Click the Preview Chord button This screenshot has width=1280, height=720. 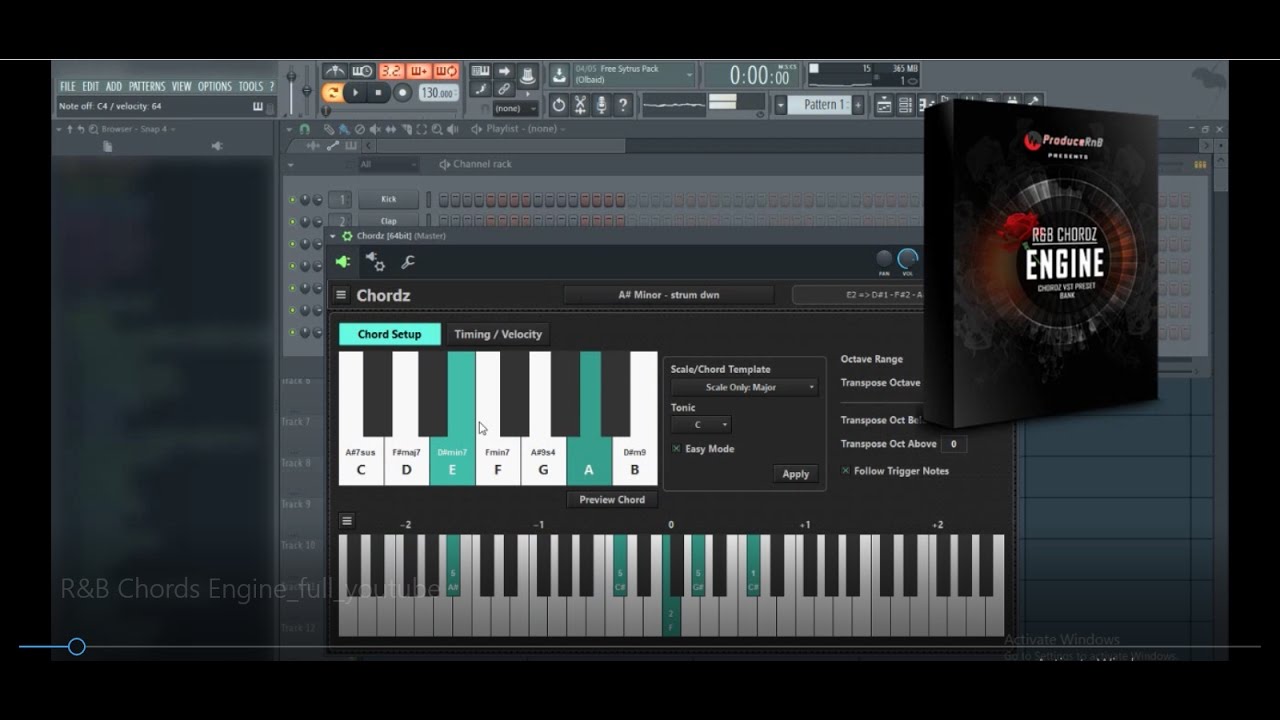[x=612, y=500]
